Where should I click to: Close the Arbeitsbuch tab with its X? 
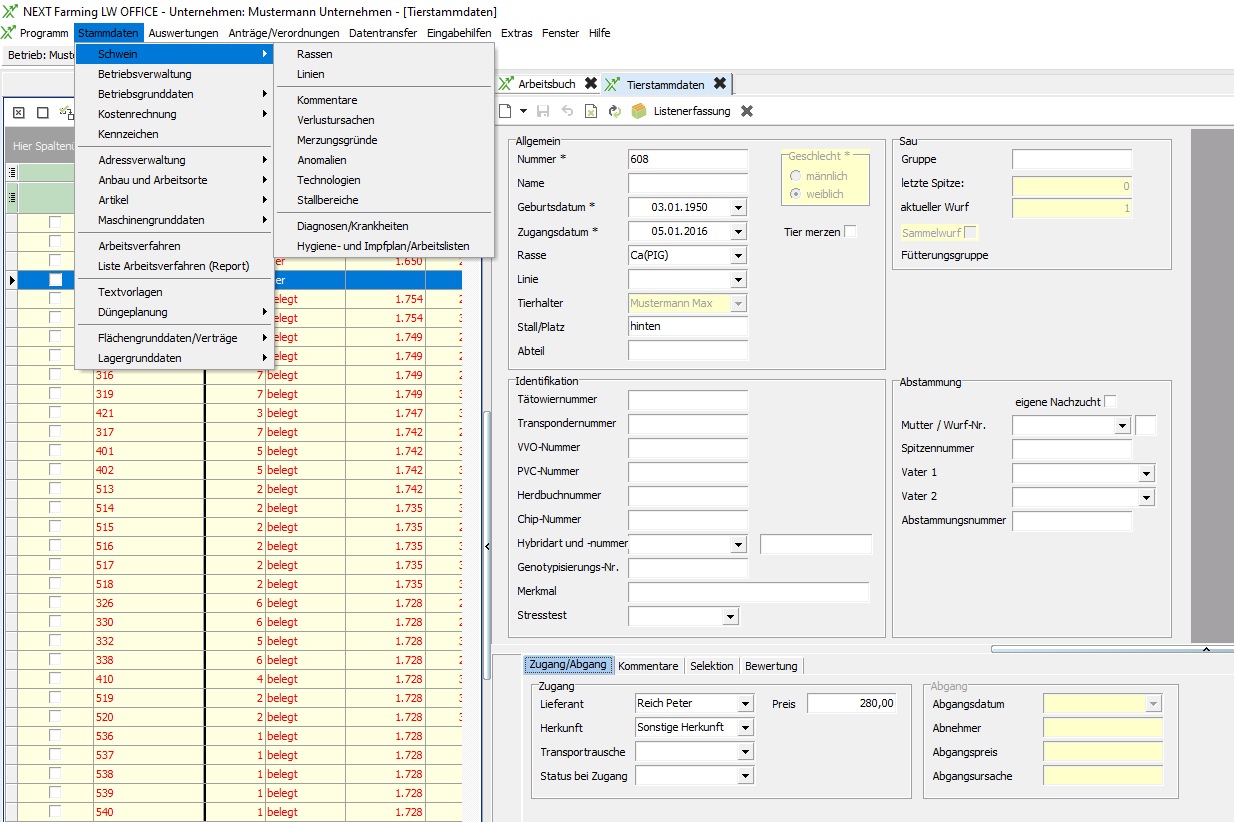pyautogui.click(x=591, y=84)
